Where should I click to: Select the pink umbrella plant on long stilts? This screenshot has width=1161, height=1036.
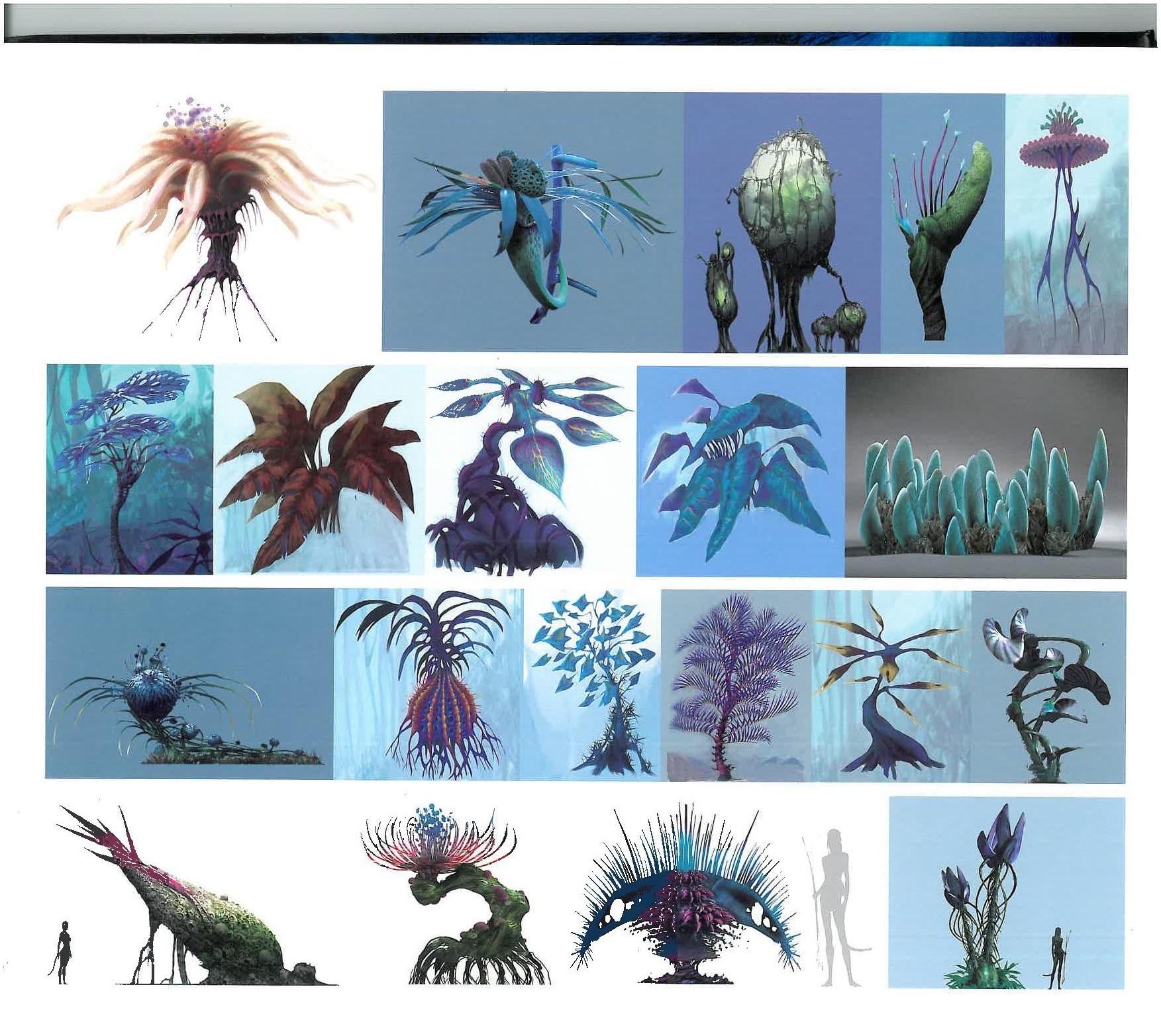point(1066,222)
